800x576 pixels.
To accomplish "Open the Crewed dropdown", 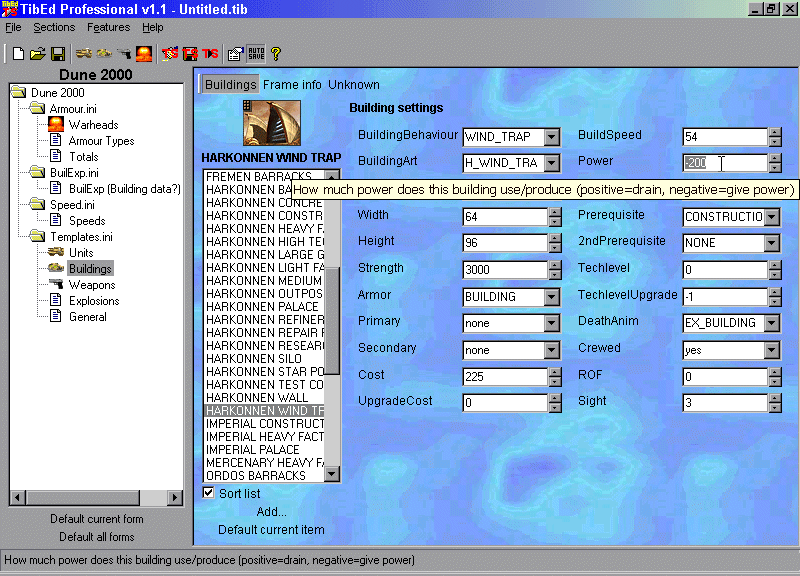I will click(772, 350).
